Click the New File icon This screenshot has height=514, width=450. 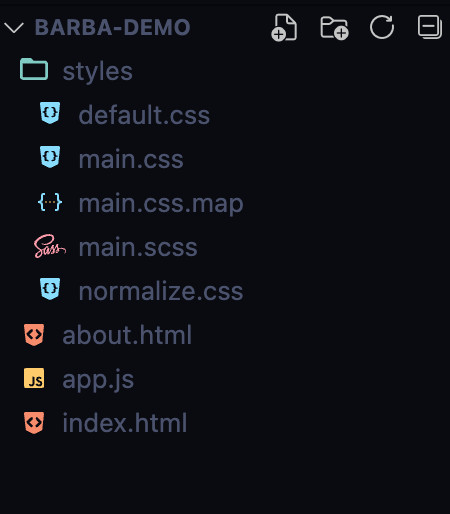click(x=284, y=27)
